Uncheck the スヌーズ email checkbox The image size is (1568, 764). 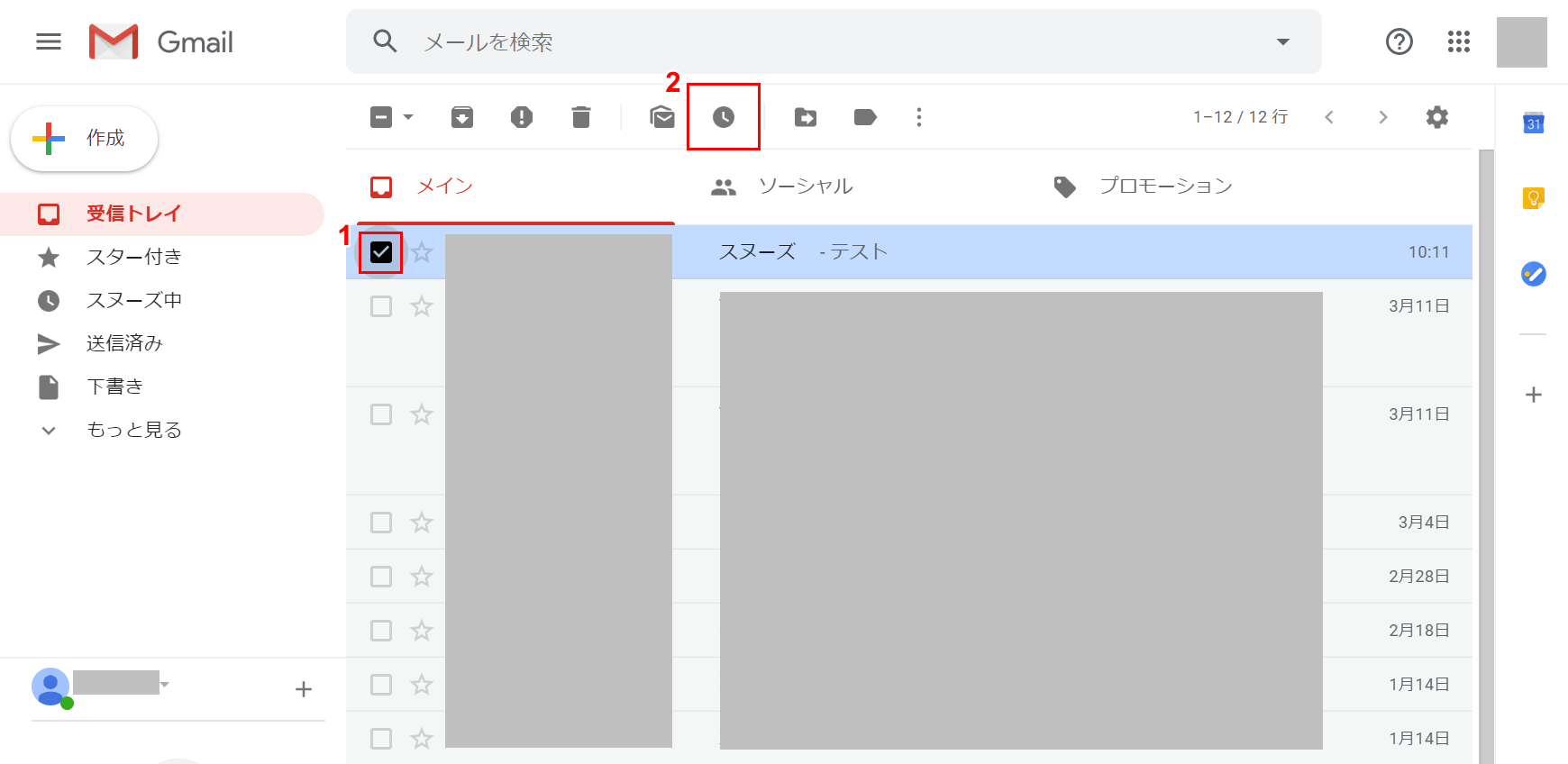click(x=381, y=252)
